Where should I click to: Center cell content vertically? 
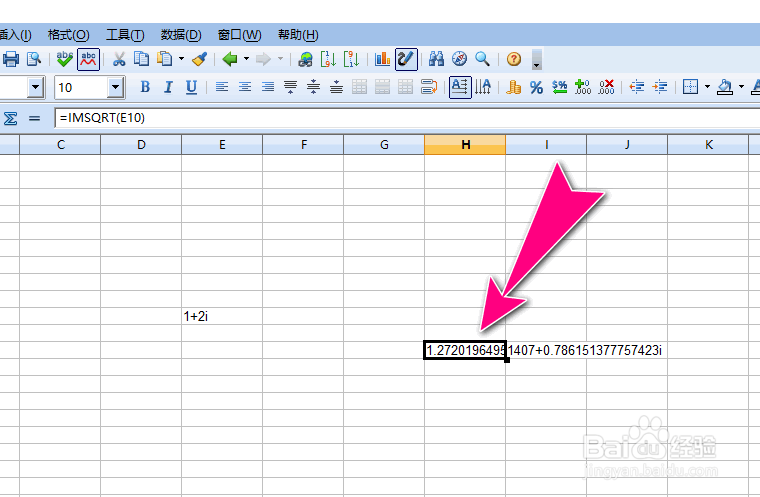[314, 87]
